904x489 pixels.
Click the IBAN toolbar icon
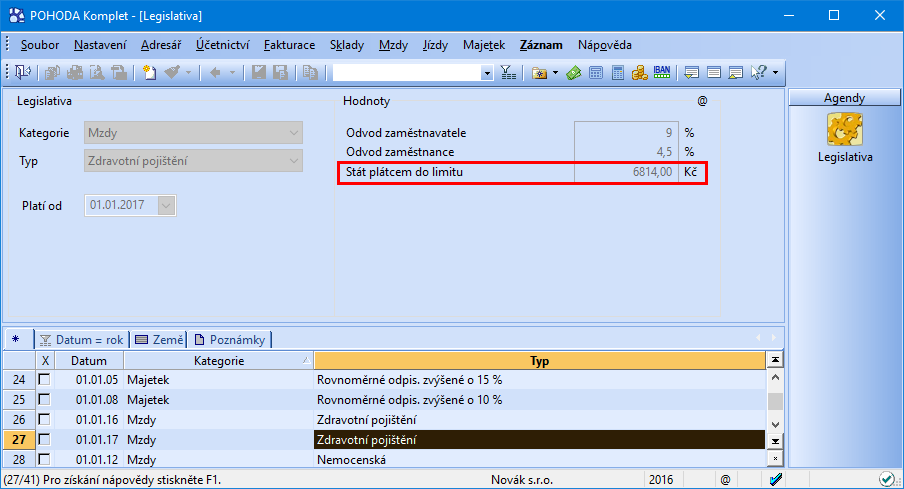[x=662, y=72]
